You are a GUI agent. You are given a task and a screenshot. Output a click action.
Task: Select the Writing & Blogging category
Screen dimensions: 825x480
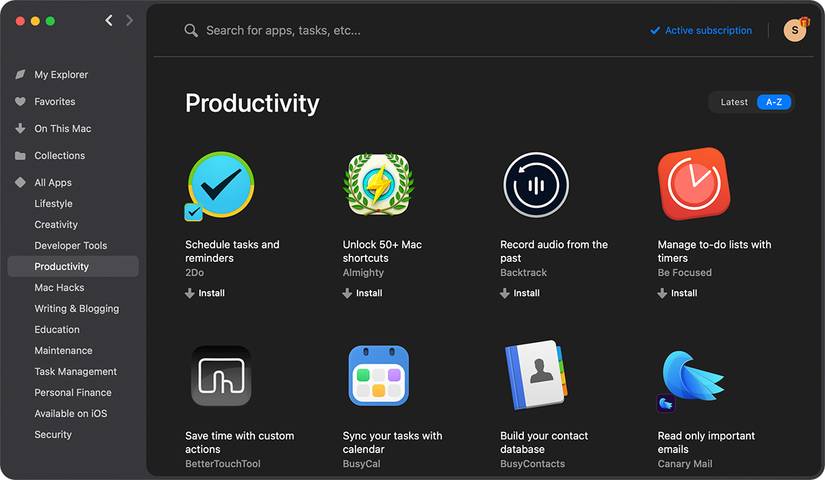pos(76,308)
